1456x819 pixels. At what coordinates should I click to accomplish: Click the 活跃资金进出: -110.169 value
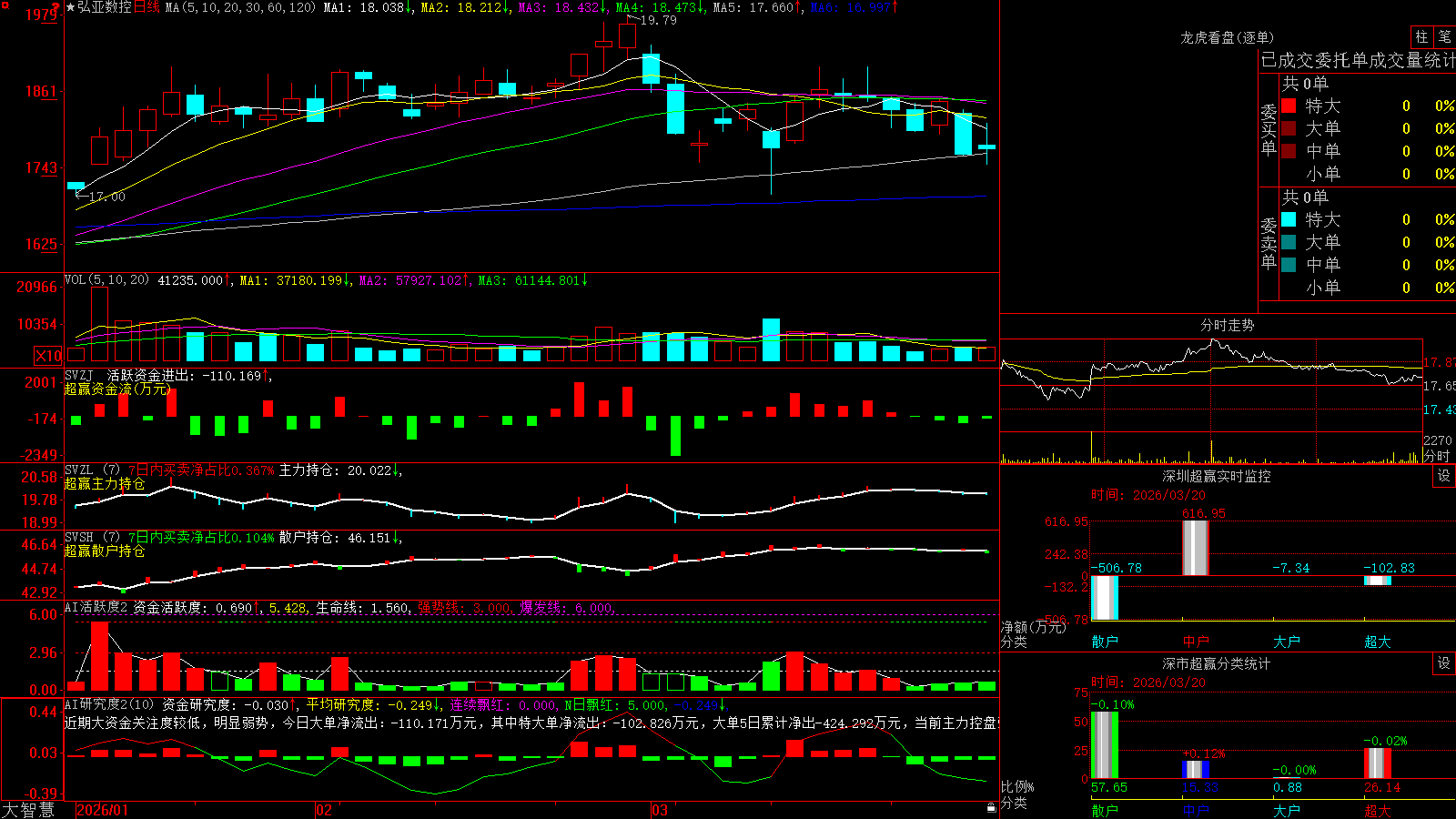[x=184, y=375]
